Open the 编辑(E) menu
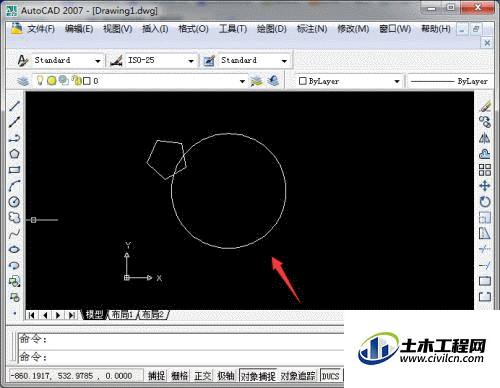 coord(79,29)
